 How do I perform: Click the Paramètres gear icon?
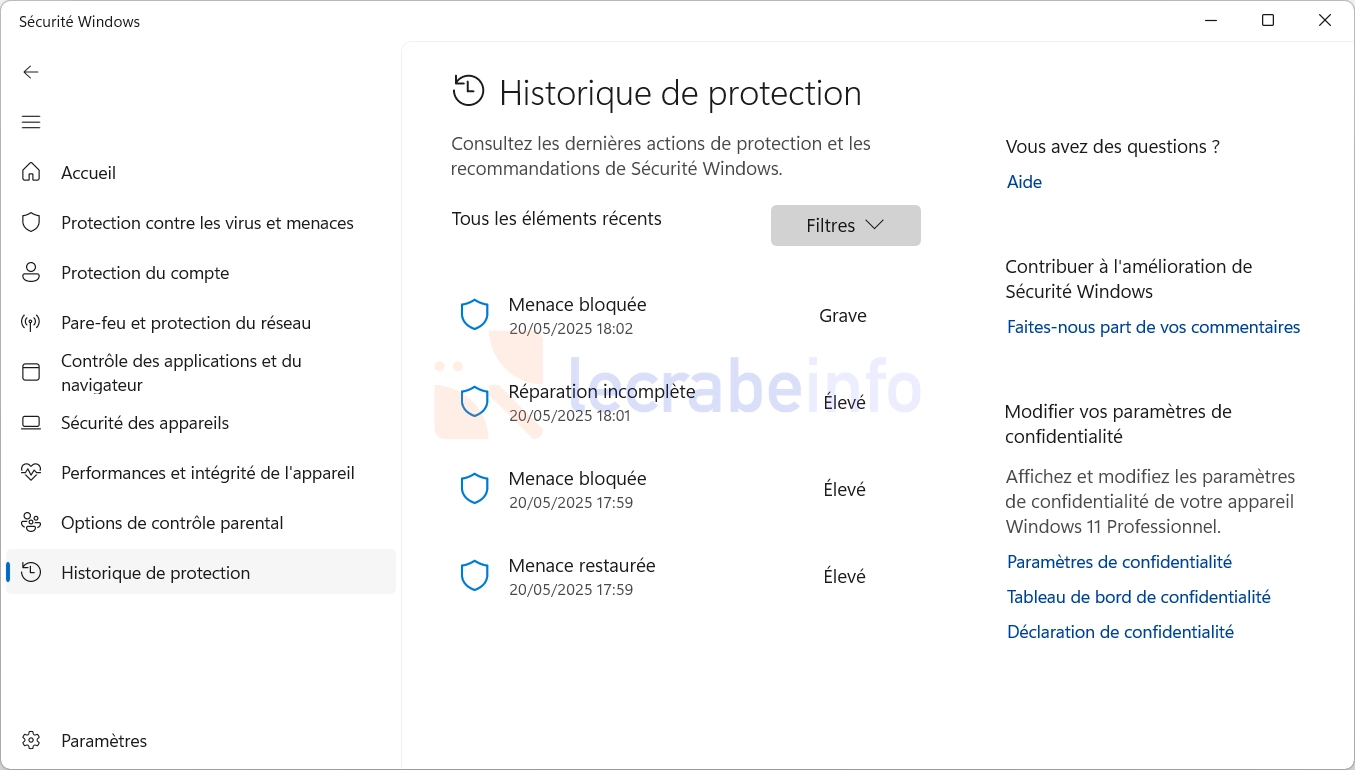click(x=31, y=740)
